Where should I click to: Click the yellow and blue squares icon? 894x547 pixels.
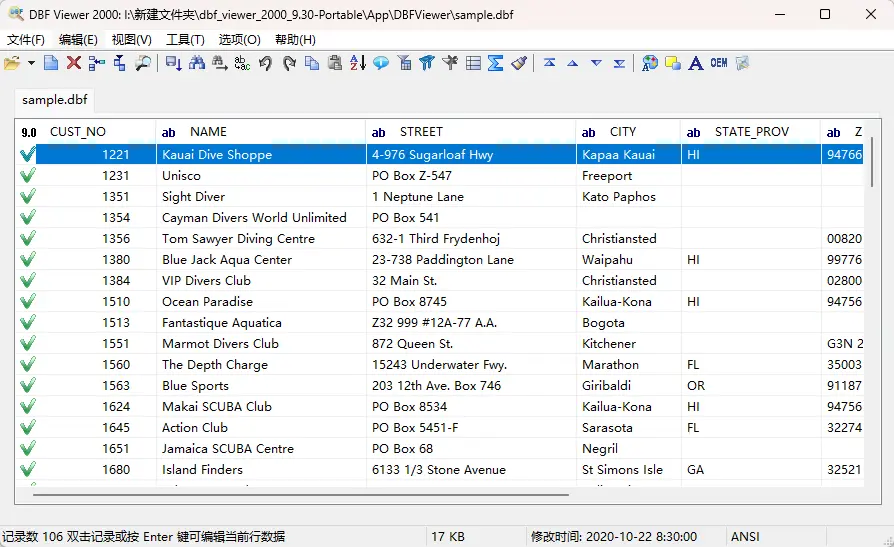point(673,63)
